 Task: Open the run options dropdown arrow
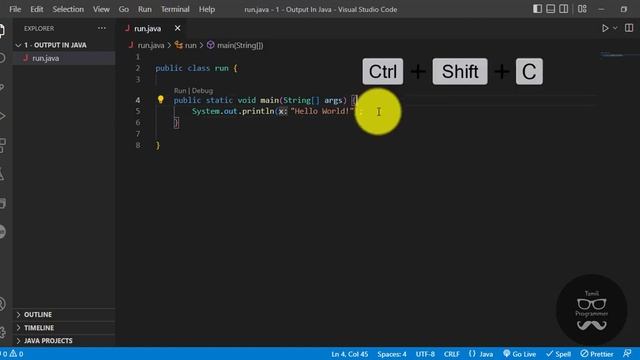[x=615, y=28]
